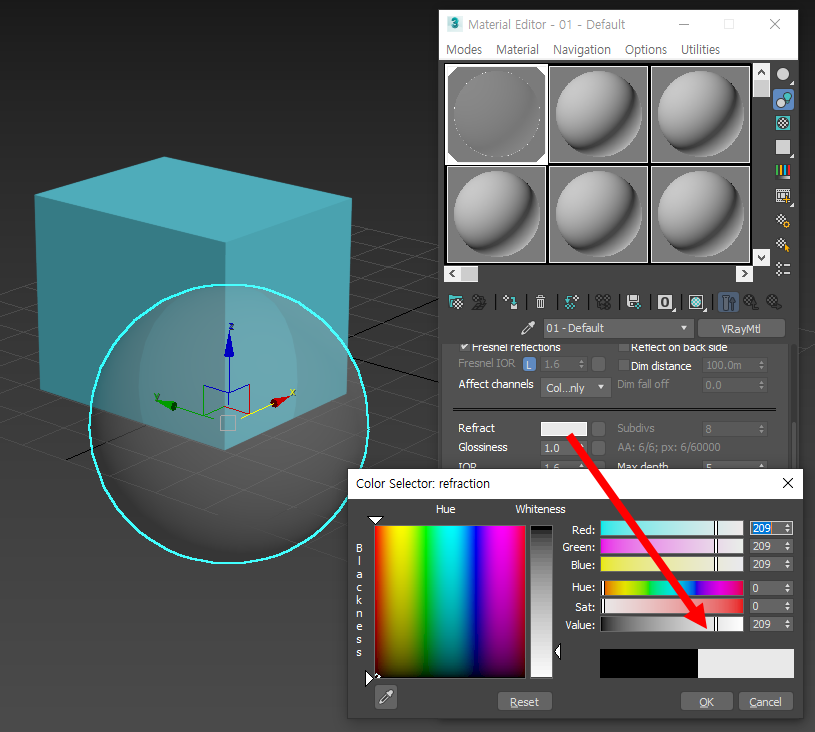This screenshot has width=815, height=732.
Task: Click Make Preview film icon
Action: tap(783, 196)
